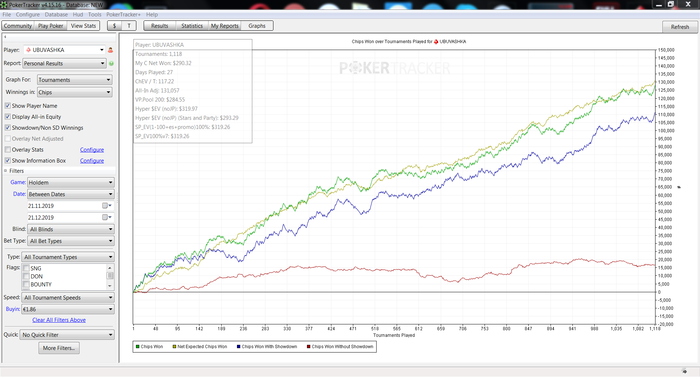Switch to the My Reports tab
The image size is (700, 377).
(x=225, y=26)
